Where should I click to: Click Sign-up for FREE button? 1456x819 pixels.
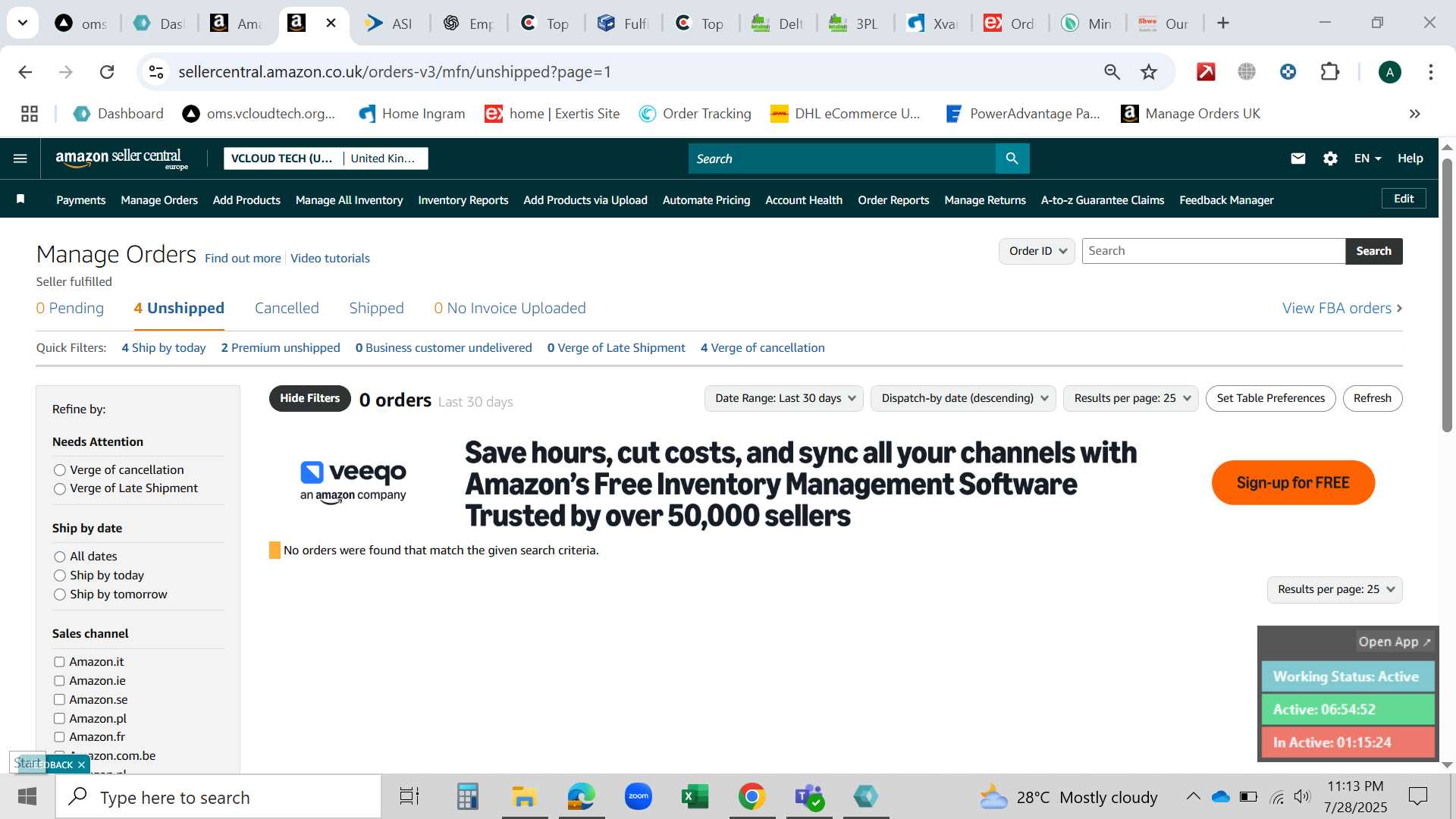click(1293, 482)
